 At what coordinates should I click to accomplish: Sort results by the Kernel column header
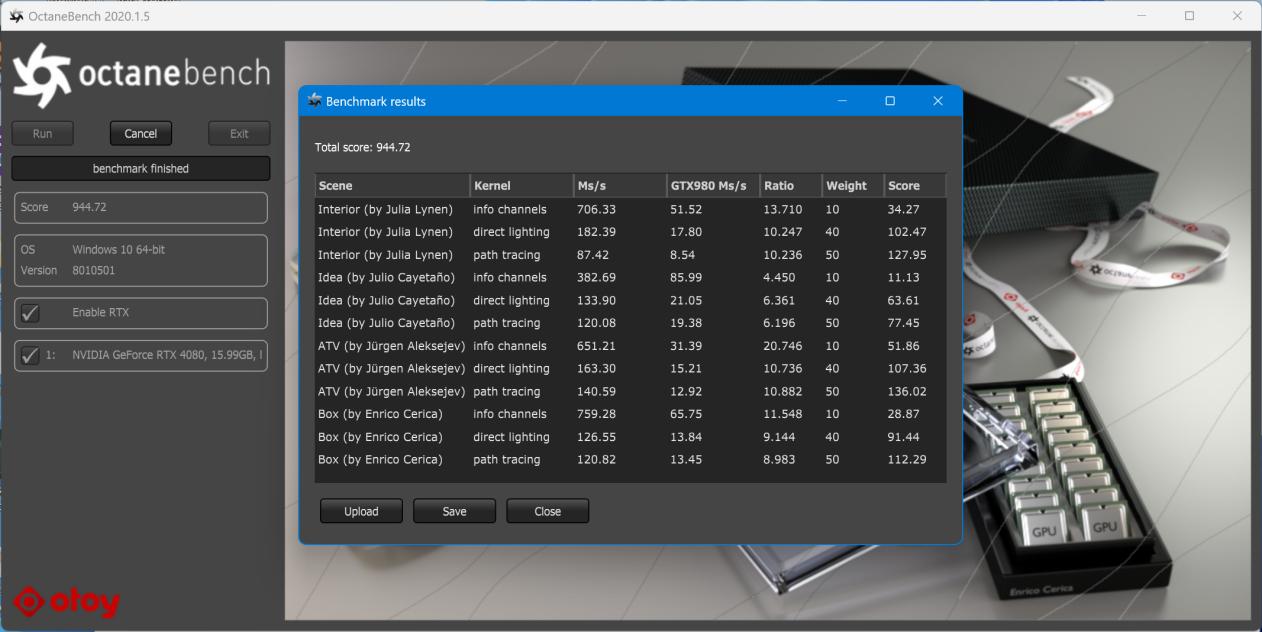520,185
